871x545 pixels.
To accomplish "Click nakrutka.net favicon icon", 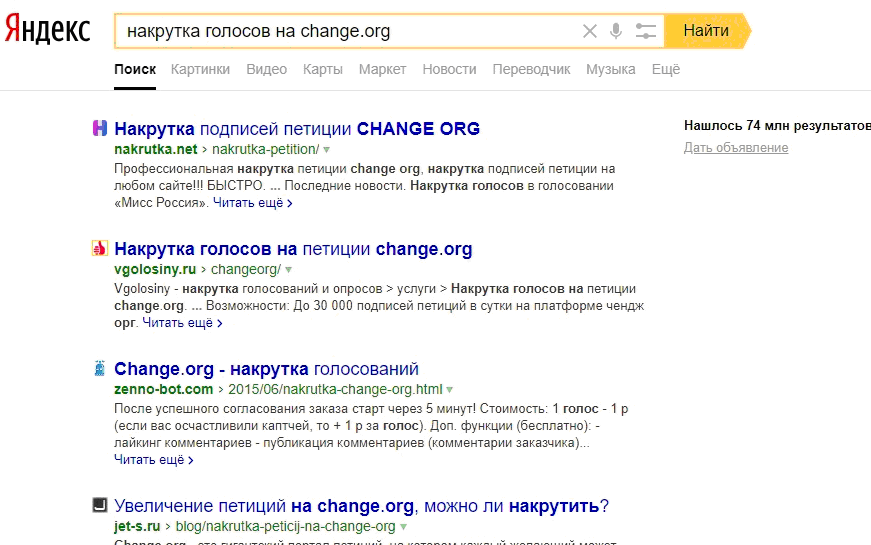I will pos(100,128).
